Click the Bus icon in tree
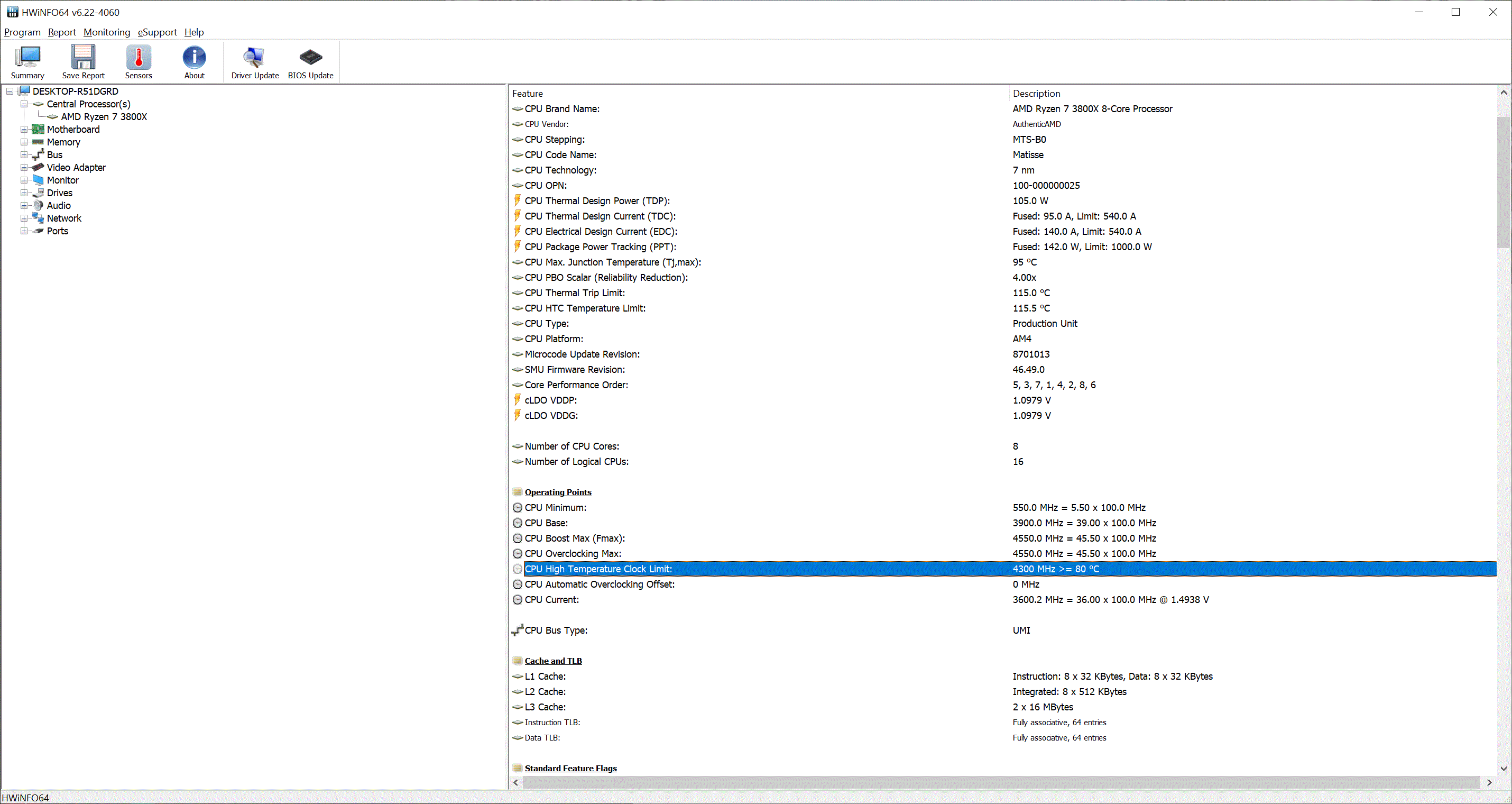 [38, 155]
